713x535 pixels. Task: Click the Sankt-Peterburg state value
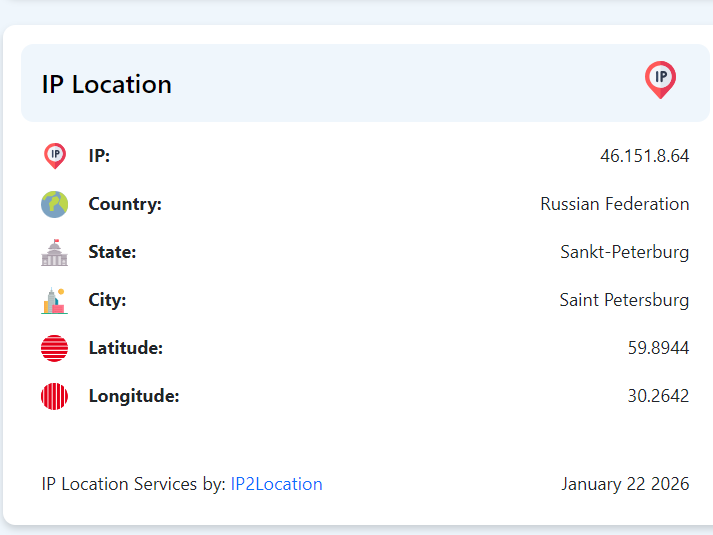(x=625, y=252)
